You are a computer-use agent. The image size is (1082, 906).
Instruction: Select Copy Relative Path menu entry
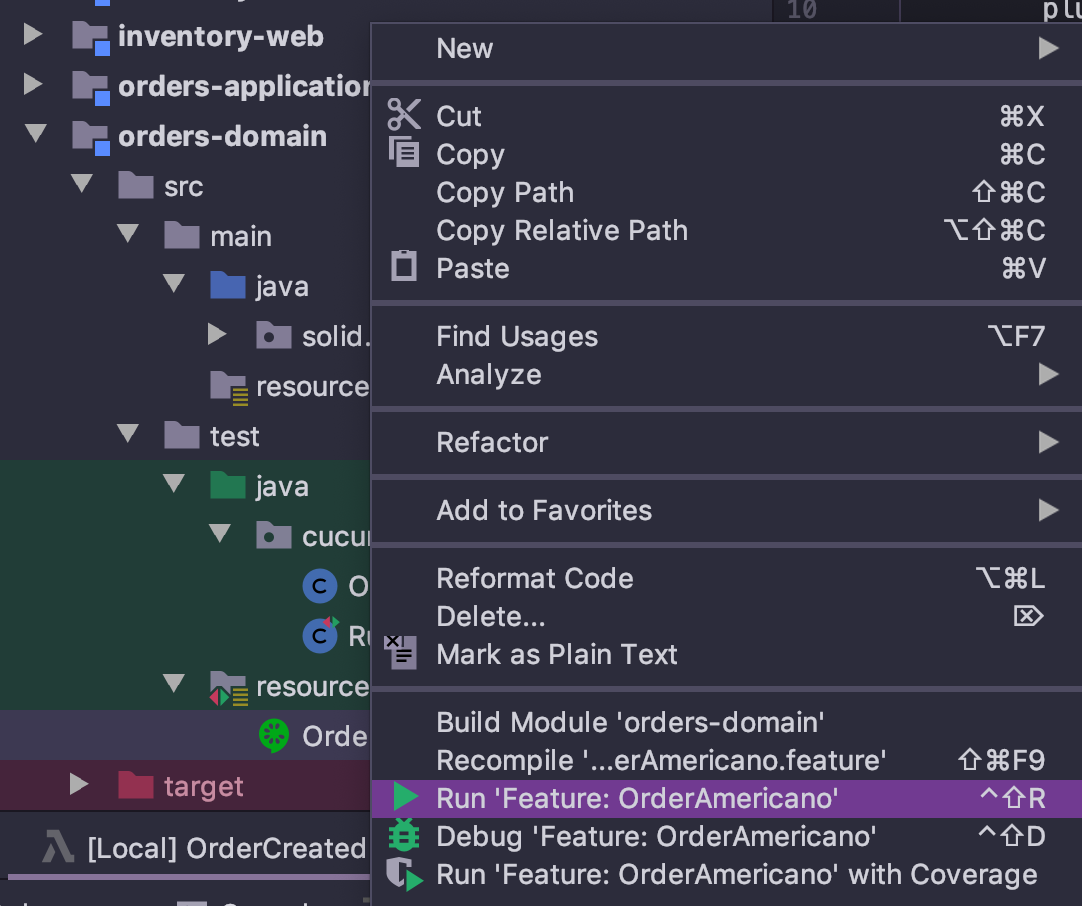[x=562, y=230]
